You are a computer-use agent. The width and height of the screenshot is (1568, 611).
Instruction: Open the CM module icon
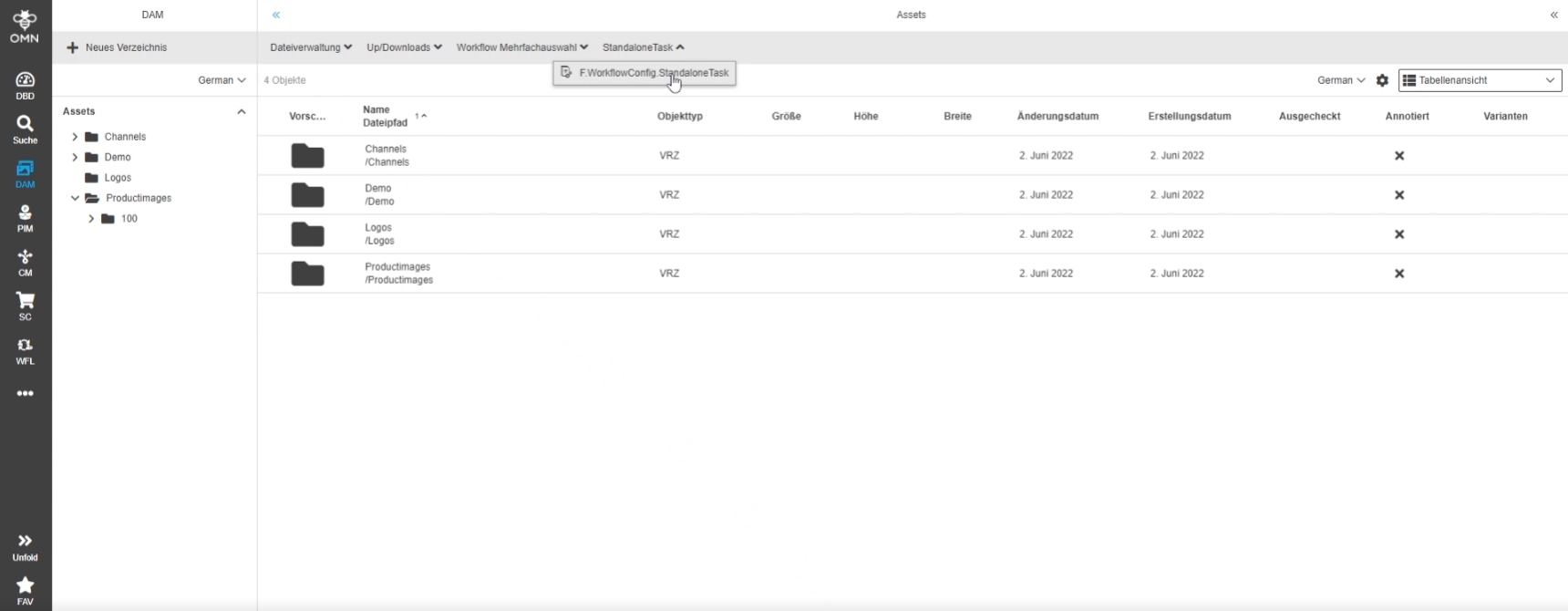tap(25, 263)
